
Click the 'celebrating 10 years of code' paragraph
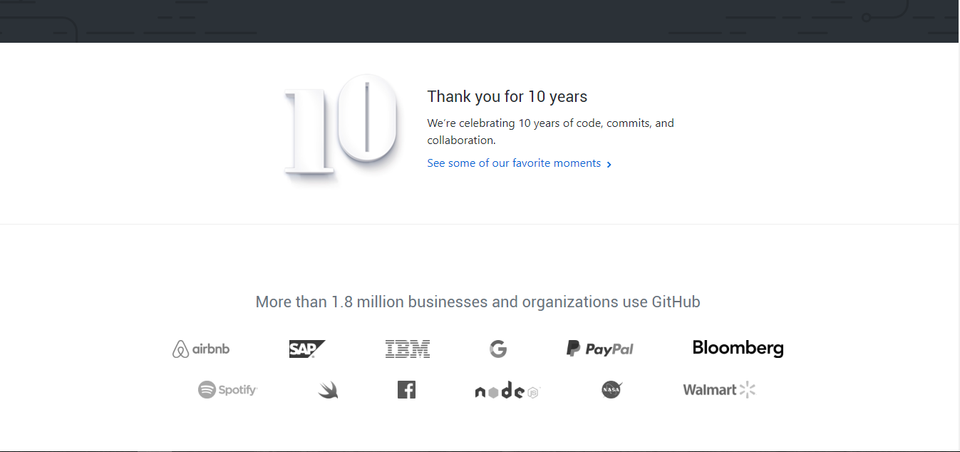point(550,131)
